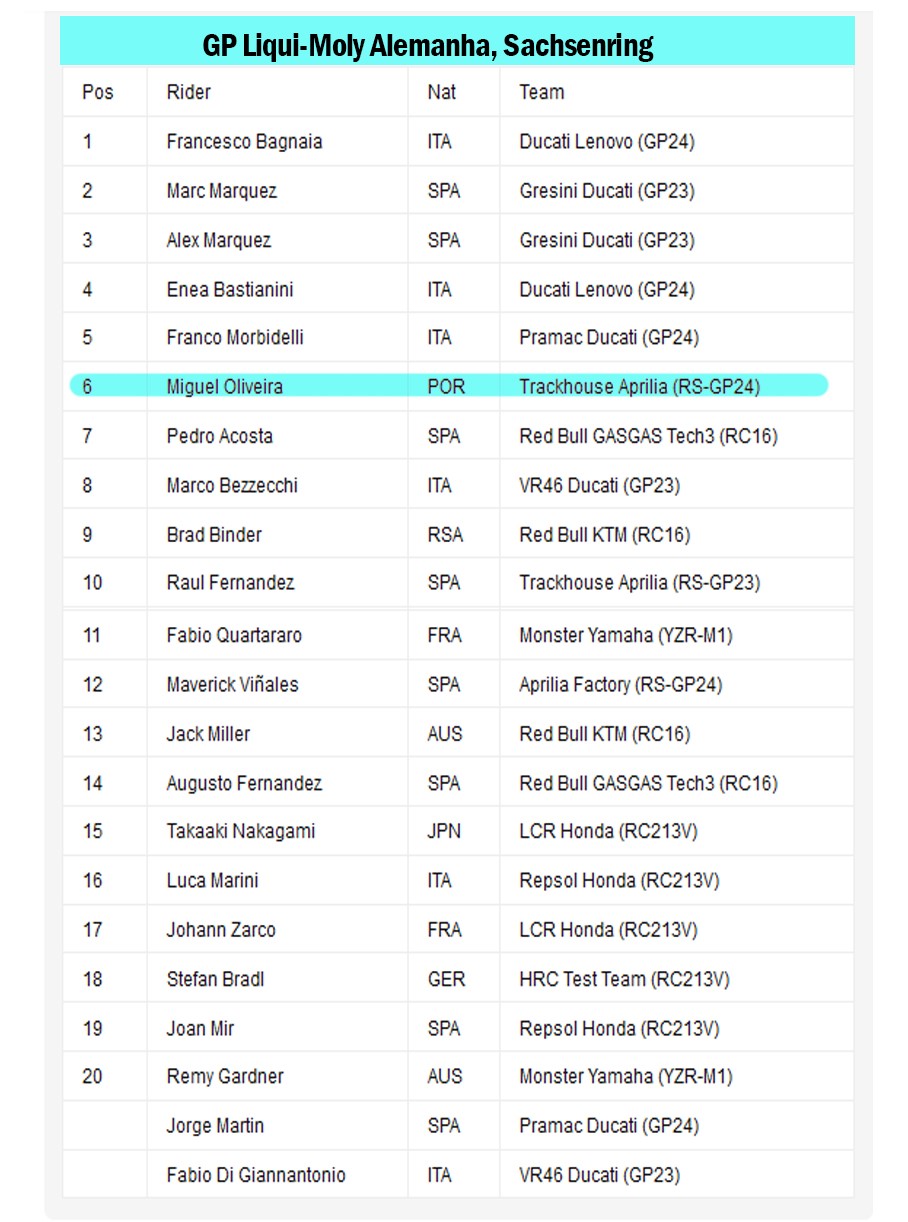This screenshot has height=1222, width=908.
Task: Click rider name Fabio Quartararo
Action: pyautogui.click(x=233, y=635)
